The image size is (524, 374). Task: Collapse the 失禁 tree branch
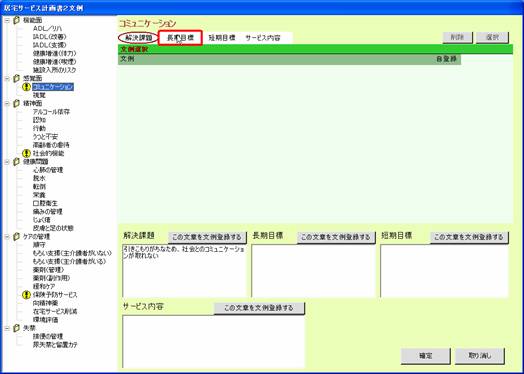(7, 328)
